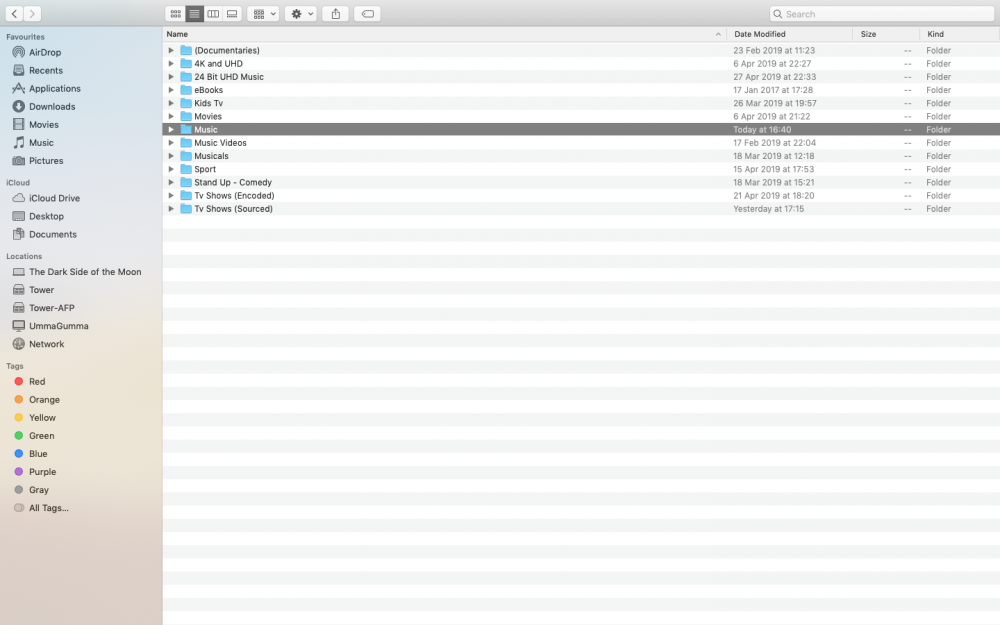1000x625 pixels.
Task: Select the Kids Tv folder name
Action: (209, 103)
